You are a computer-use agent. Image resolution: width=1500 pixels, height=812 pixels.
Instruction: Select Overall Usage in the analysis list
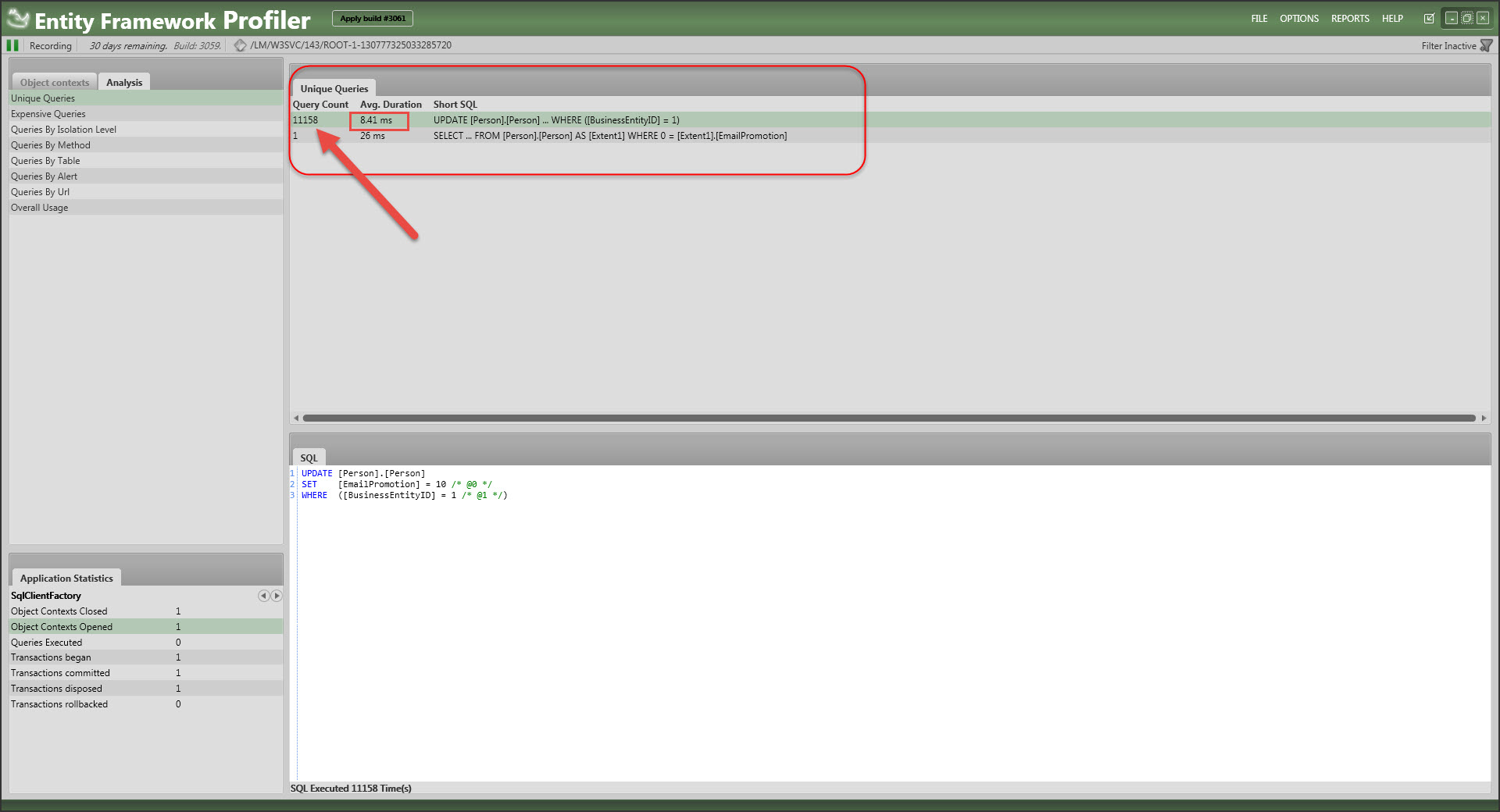146,208
